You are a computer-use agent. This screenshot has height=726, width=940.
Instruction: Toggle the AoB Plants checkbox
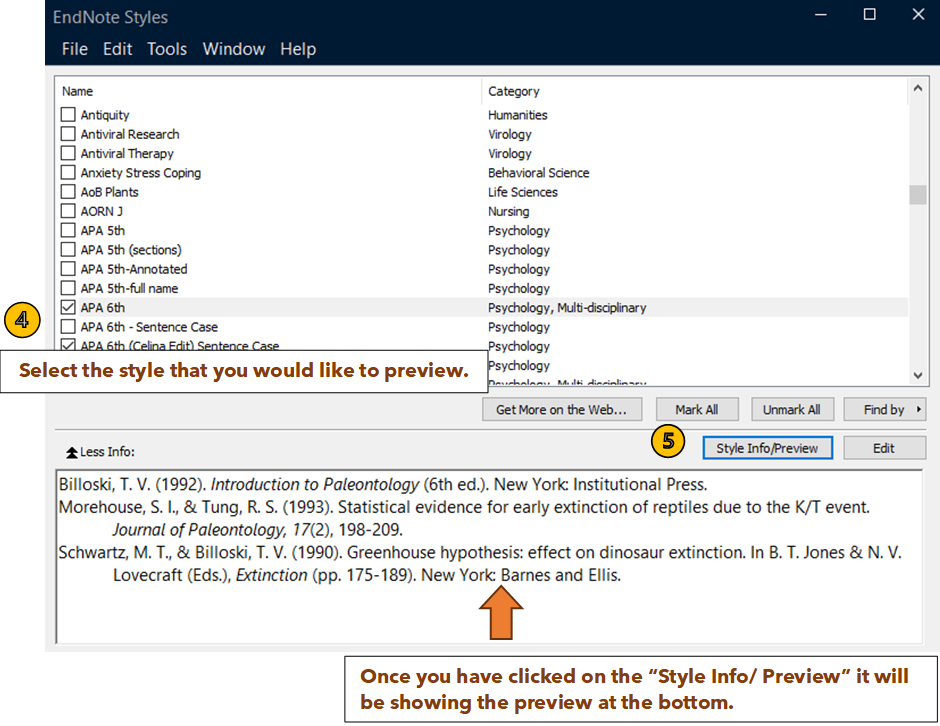tap(66, 191)
